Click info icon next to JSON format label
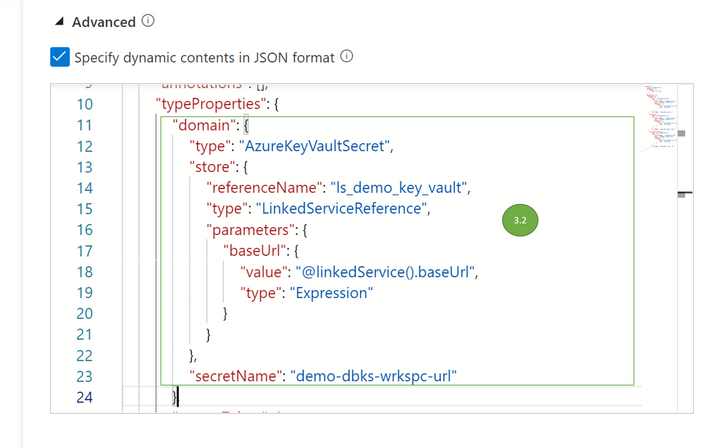Screen dimensions: 720x448 pyautogui.click(x=347, y=56)
